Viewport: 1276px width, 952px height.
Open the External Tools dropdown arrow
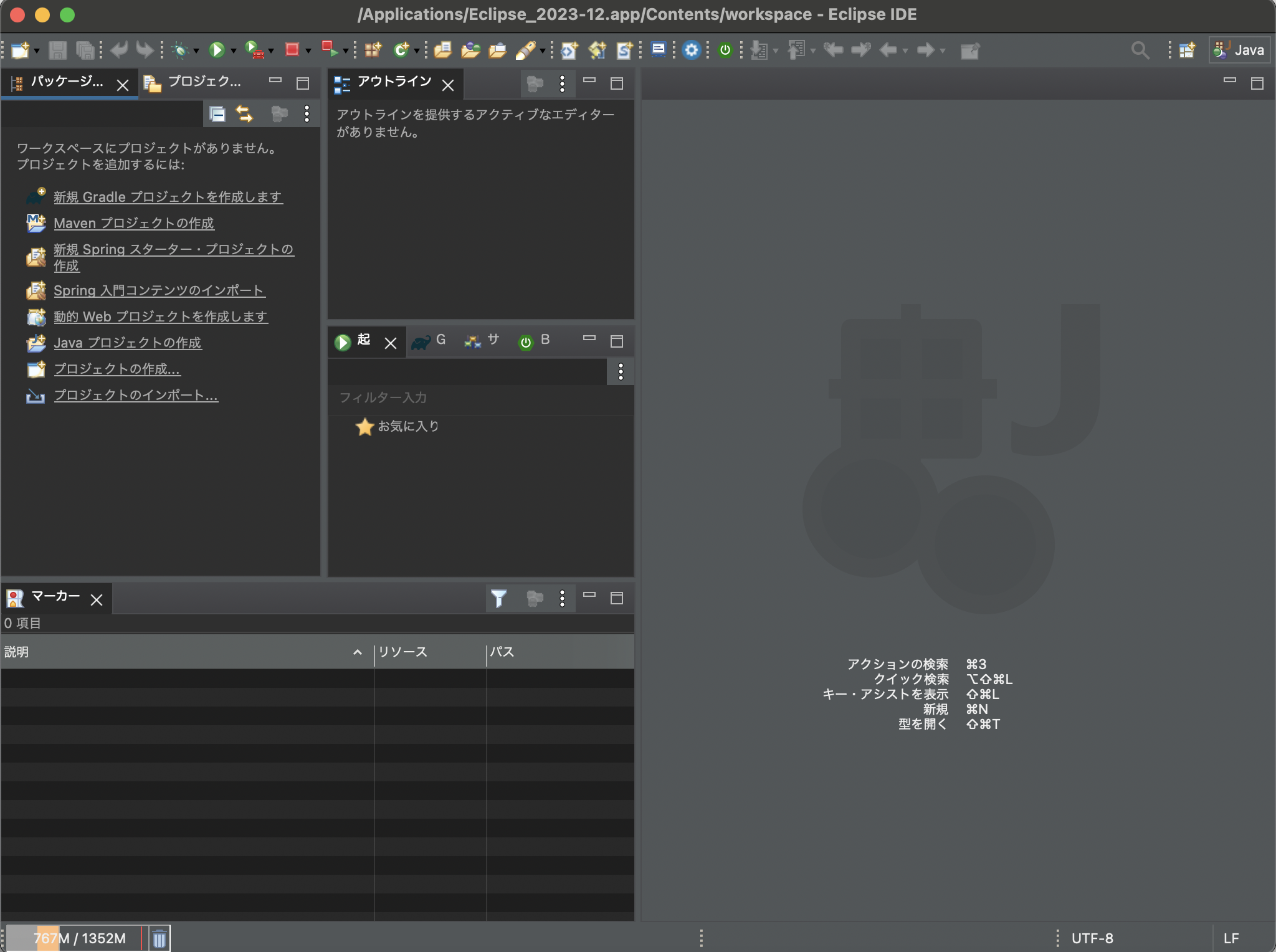pyautogui.click(x=271, y=51)
